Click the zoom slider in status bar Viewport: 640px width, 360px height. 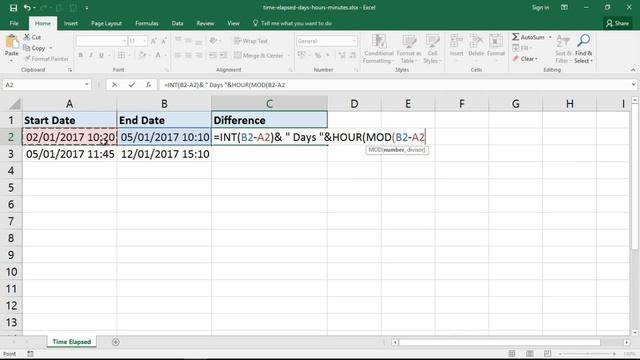pos(587,353)
